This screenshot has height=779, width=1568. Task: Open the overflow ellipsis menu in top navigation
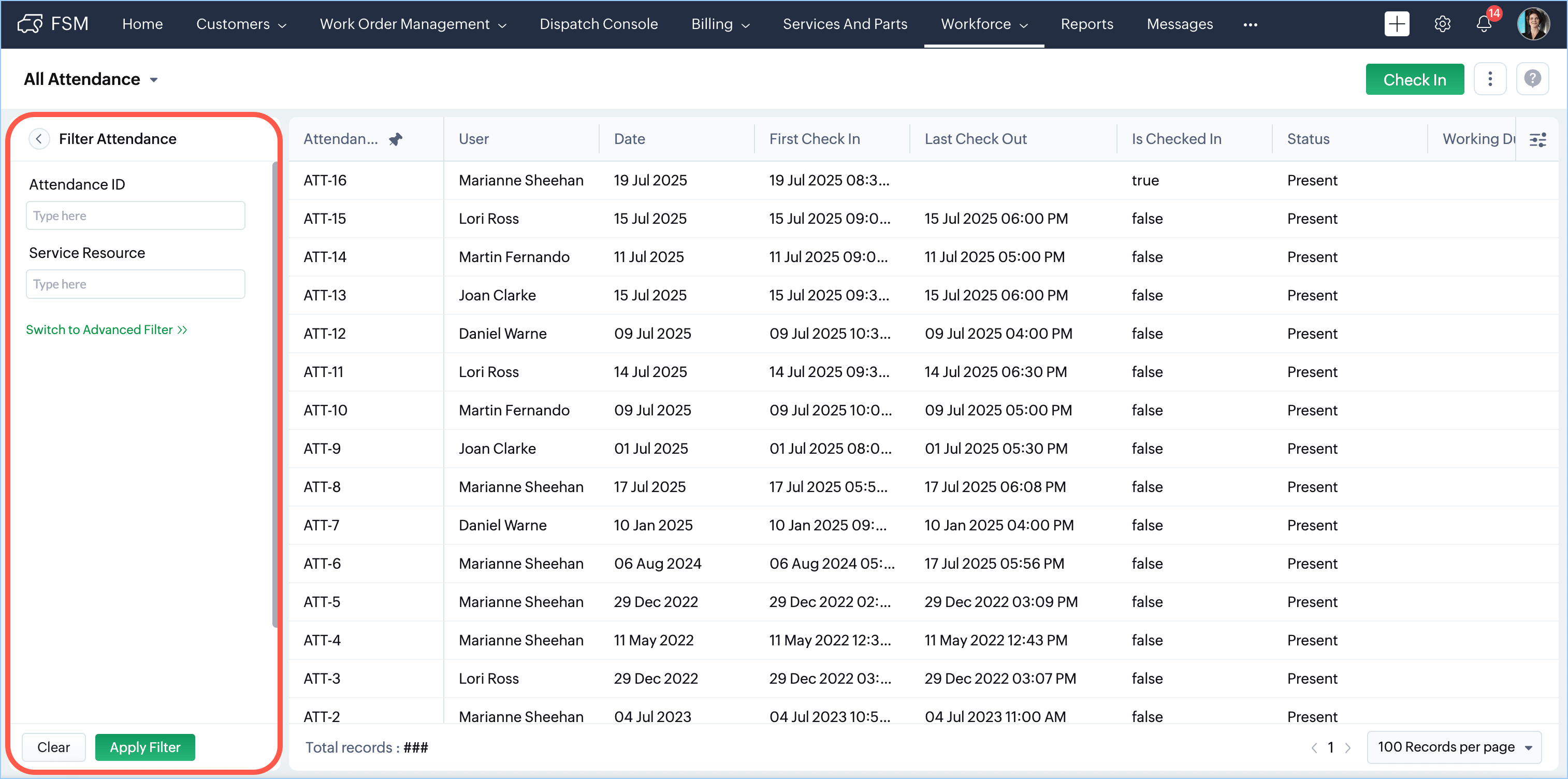1250,24
